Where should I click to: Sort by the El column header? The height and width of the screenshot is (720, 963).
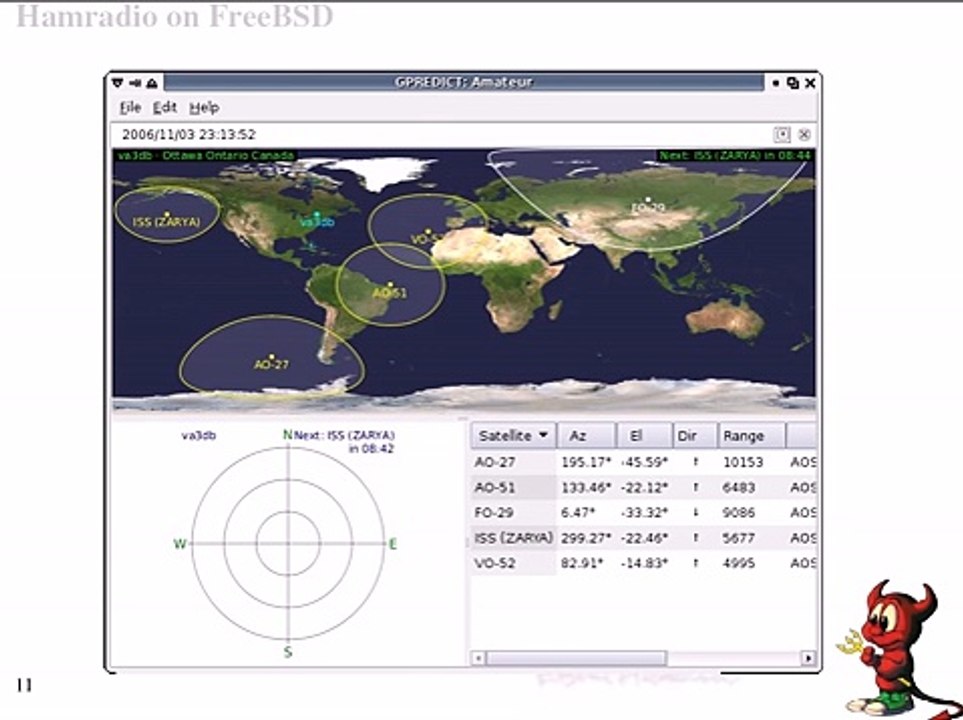(644, 436)
